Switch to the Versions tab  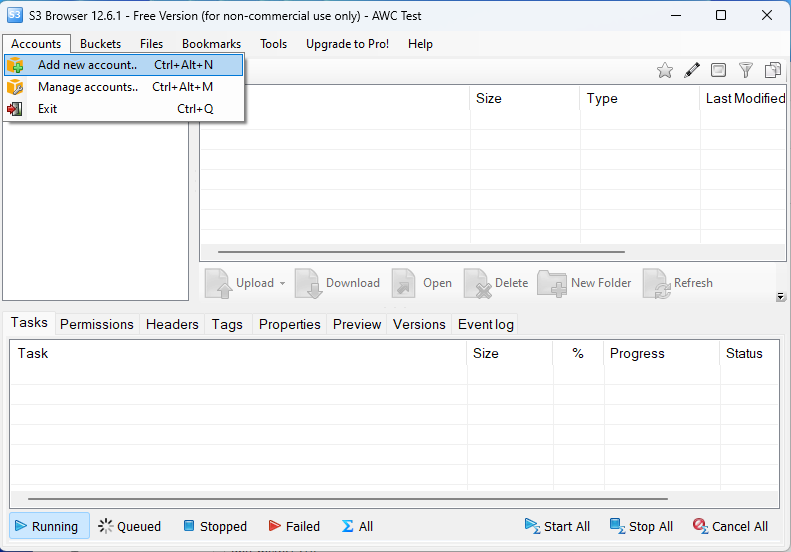(419, 324)
